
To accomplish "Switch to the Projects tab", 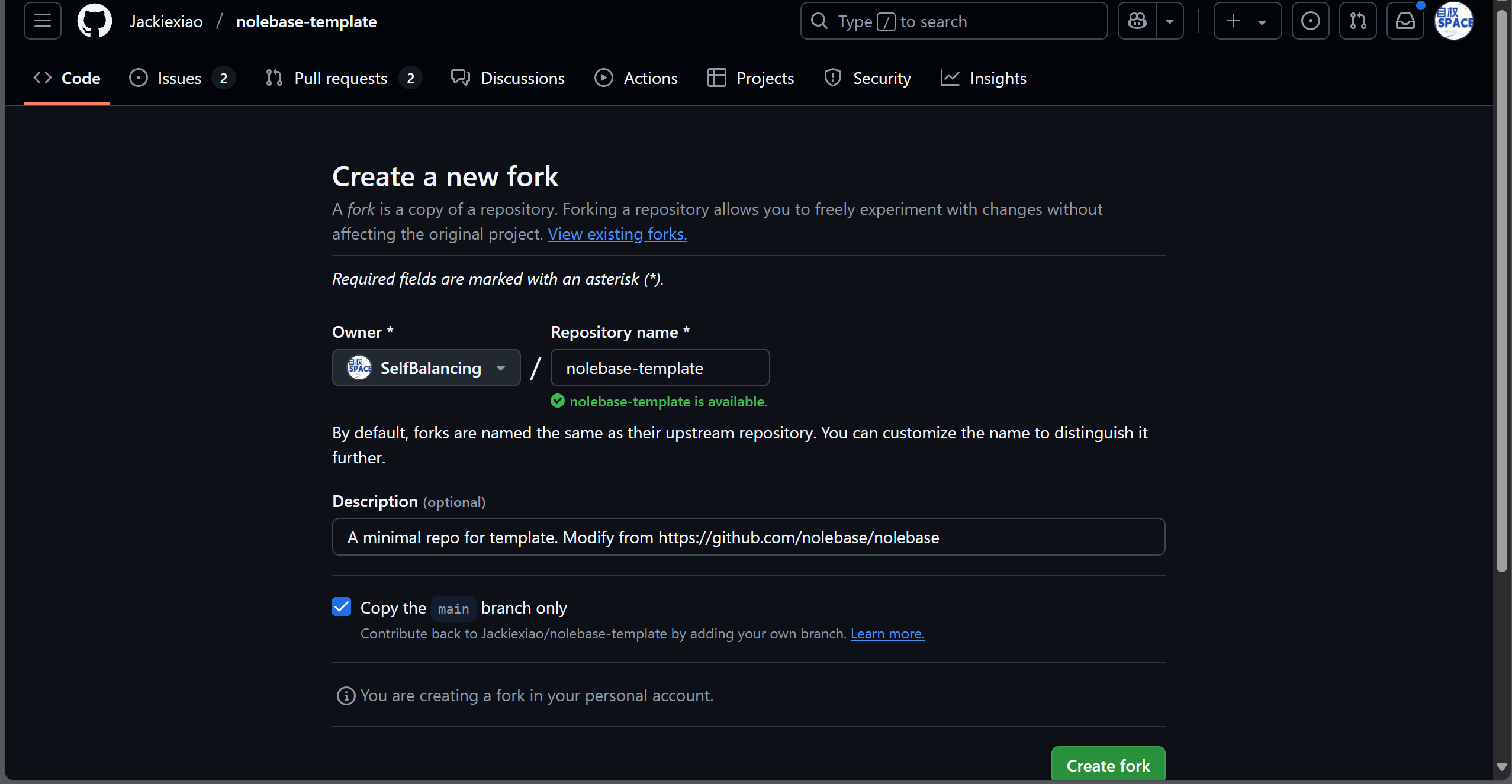I will [751, 78].
